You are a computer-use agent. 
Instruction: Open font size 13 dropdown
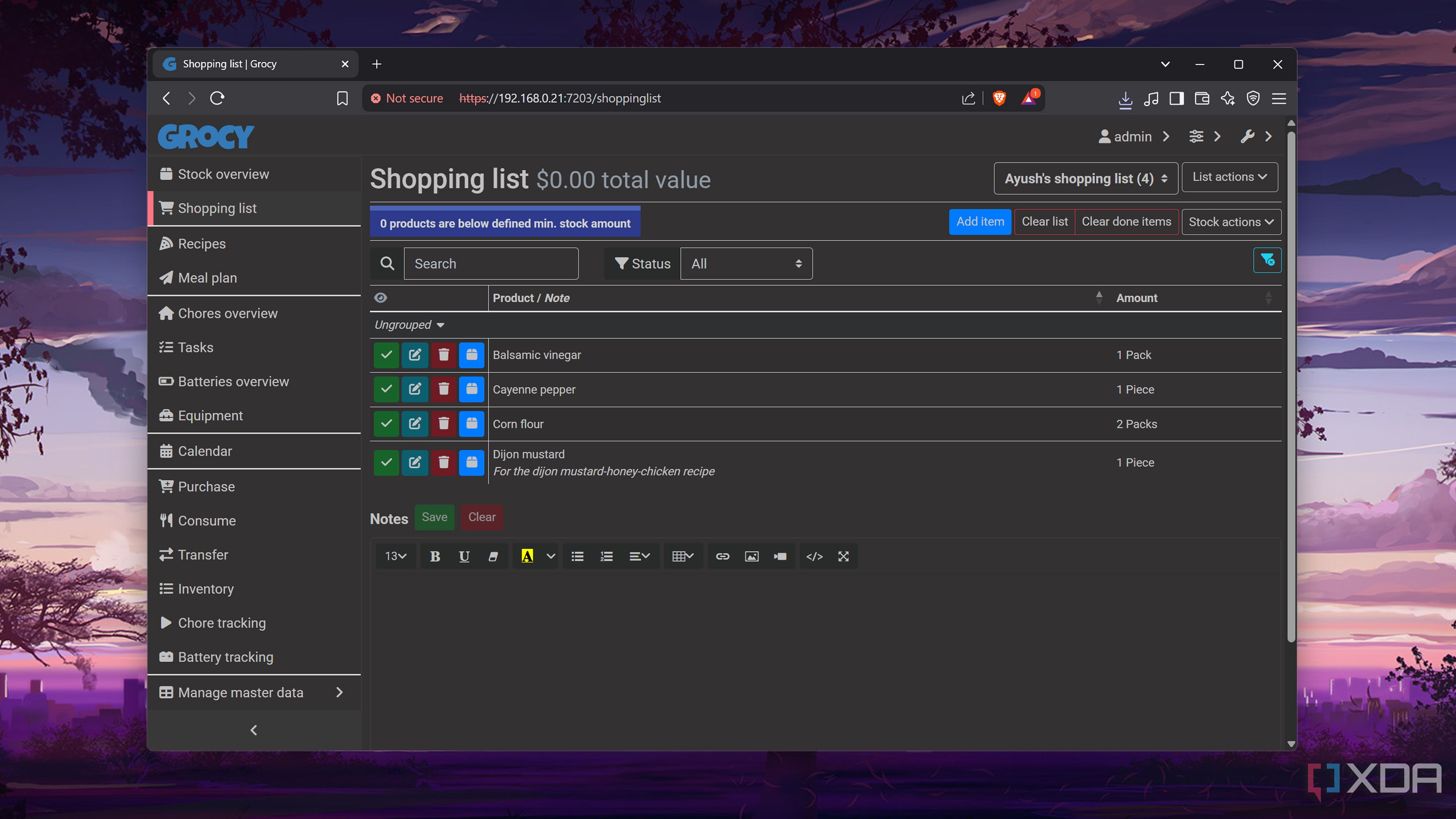tap(395, 557)
